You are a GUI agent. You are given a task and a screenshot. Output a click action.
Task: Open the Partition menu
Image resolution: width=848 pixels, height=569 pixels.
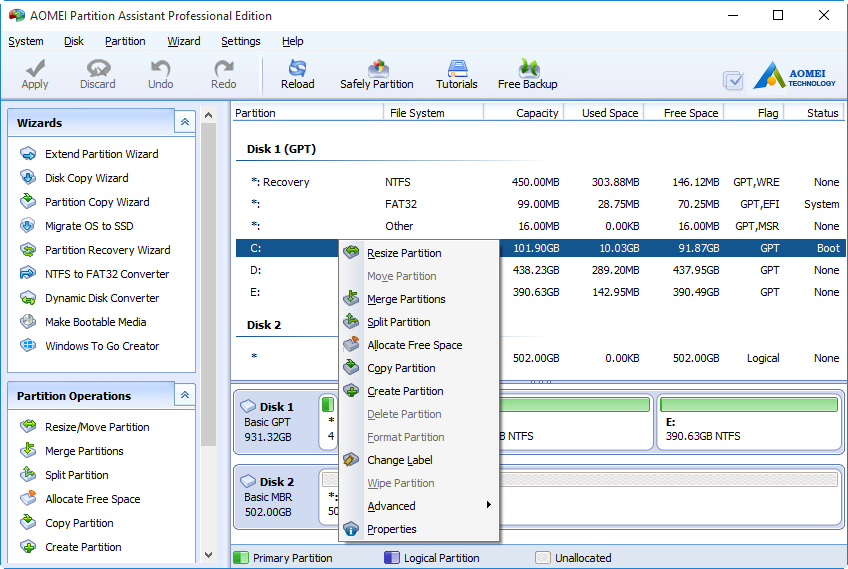click(125, 41)
